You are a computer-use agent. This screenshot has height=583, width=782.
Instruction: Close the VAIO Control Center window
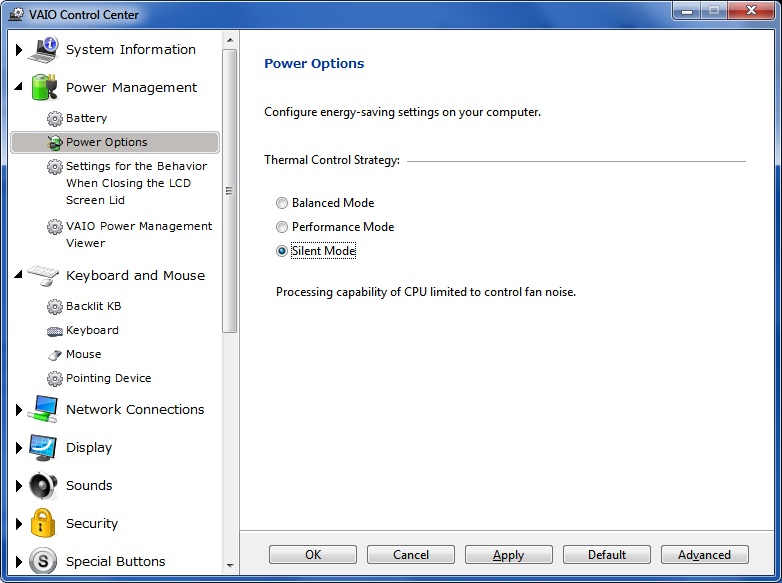(752, 11)
